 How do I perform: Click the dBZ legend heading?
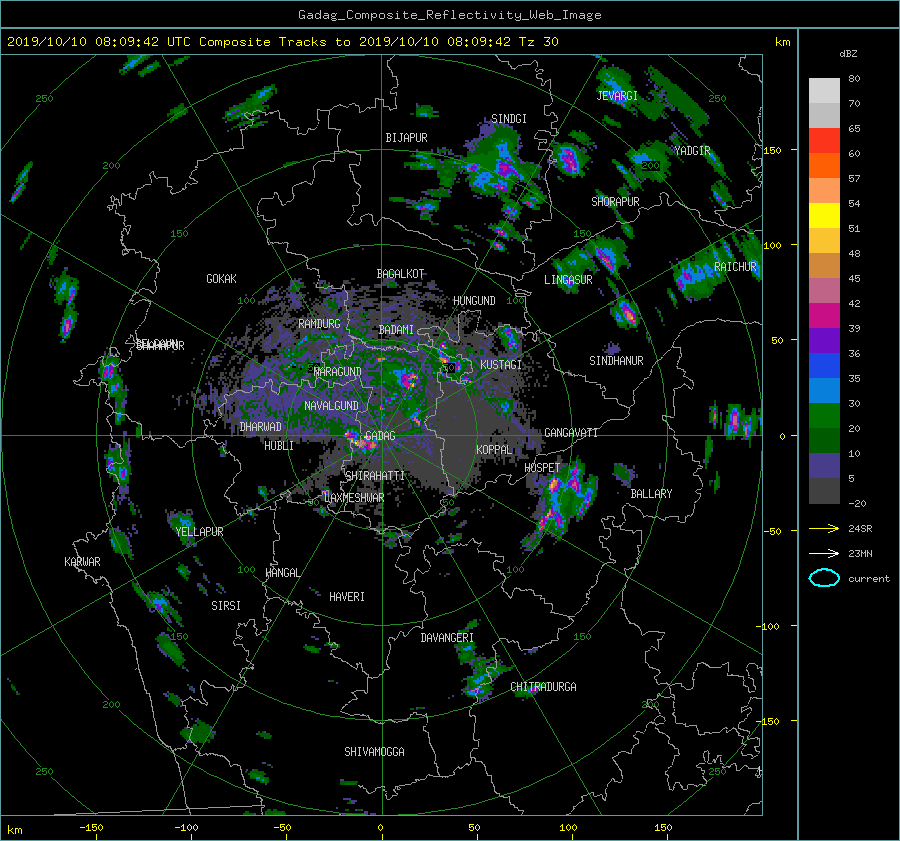[848, 54]
